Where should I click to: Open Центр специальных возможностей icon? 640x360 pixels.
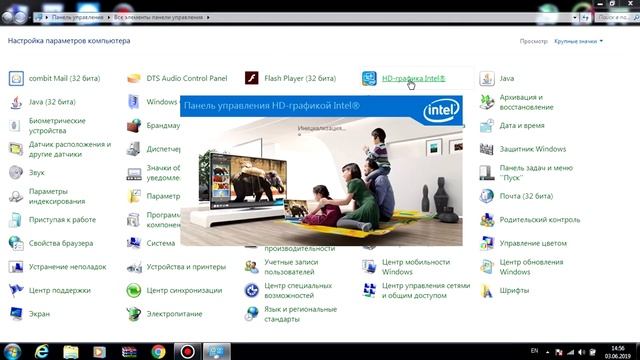click(x=251, y=291)
